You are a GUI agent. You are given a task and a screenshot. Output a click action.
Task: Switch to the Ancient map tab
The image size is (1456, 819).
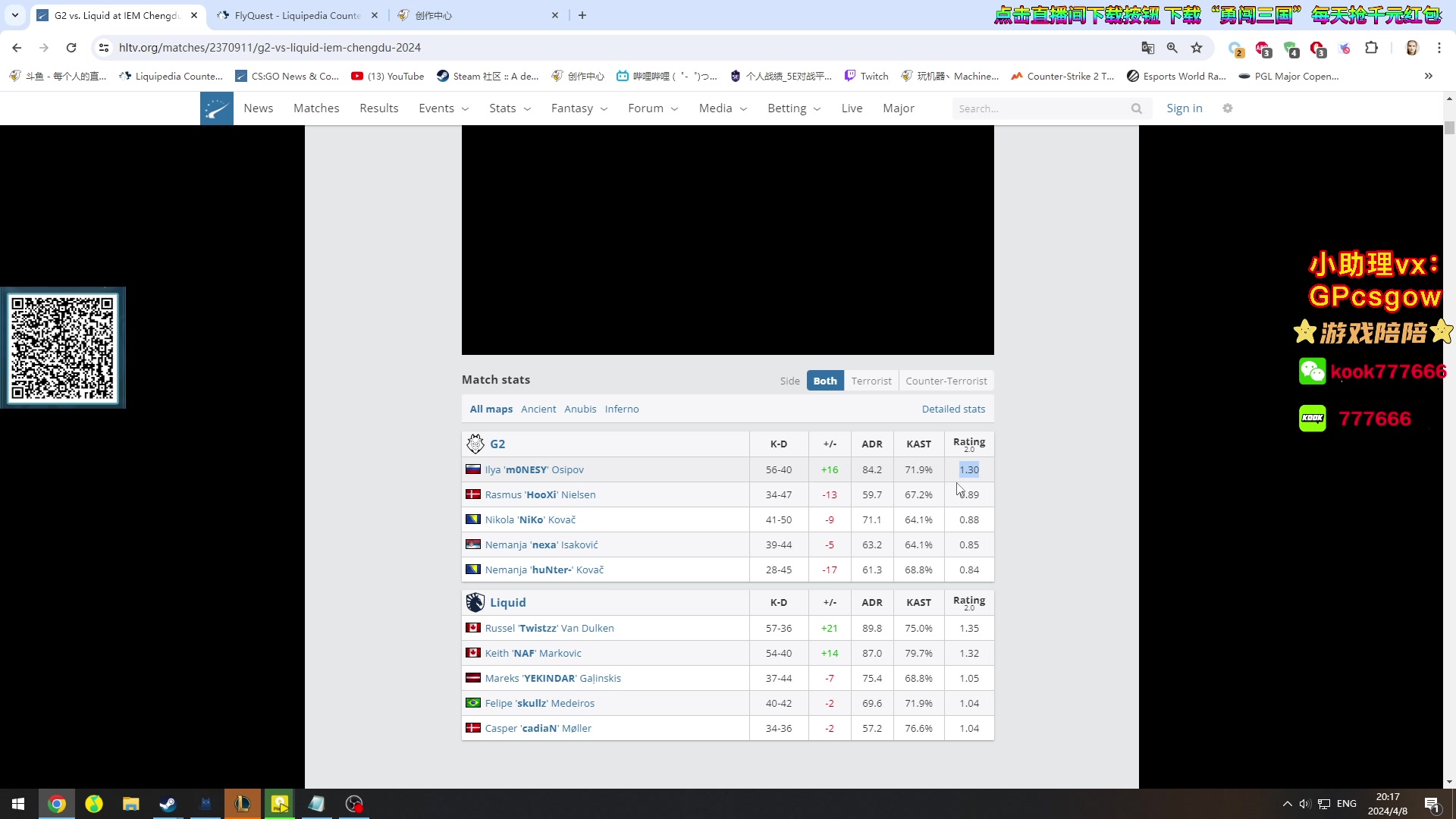[538, 409]
